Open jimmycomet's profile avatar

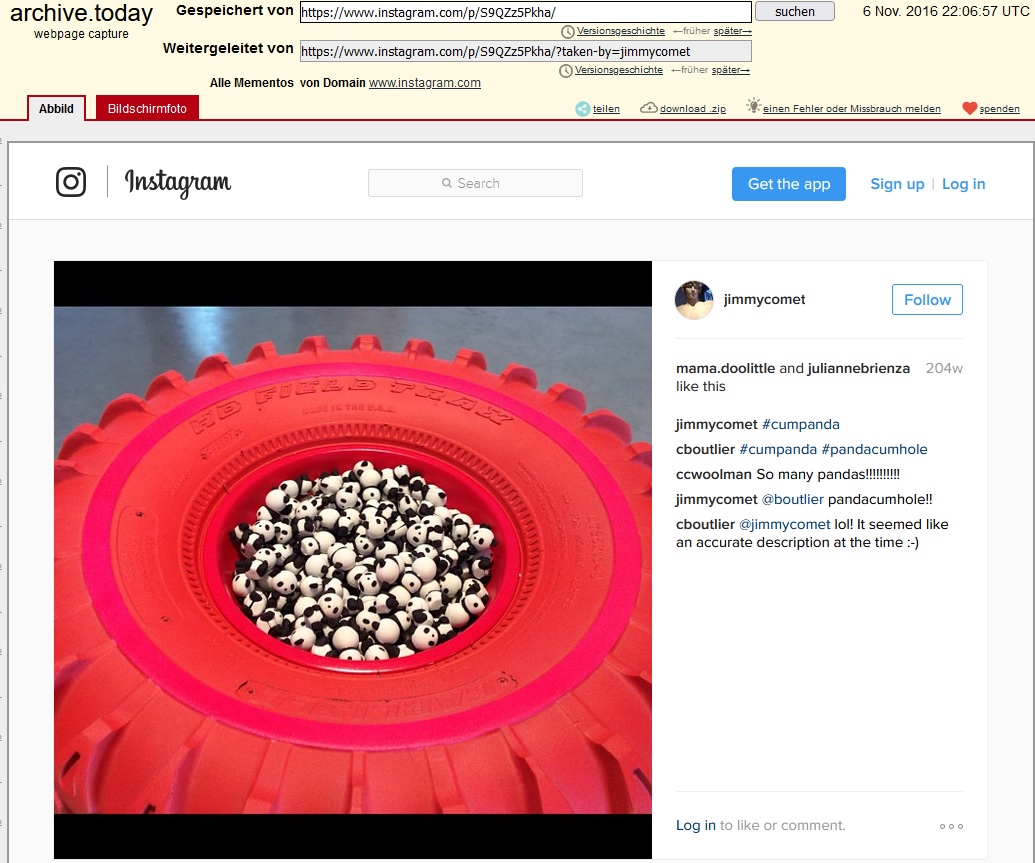coord(694,300)
